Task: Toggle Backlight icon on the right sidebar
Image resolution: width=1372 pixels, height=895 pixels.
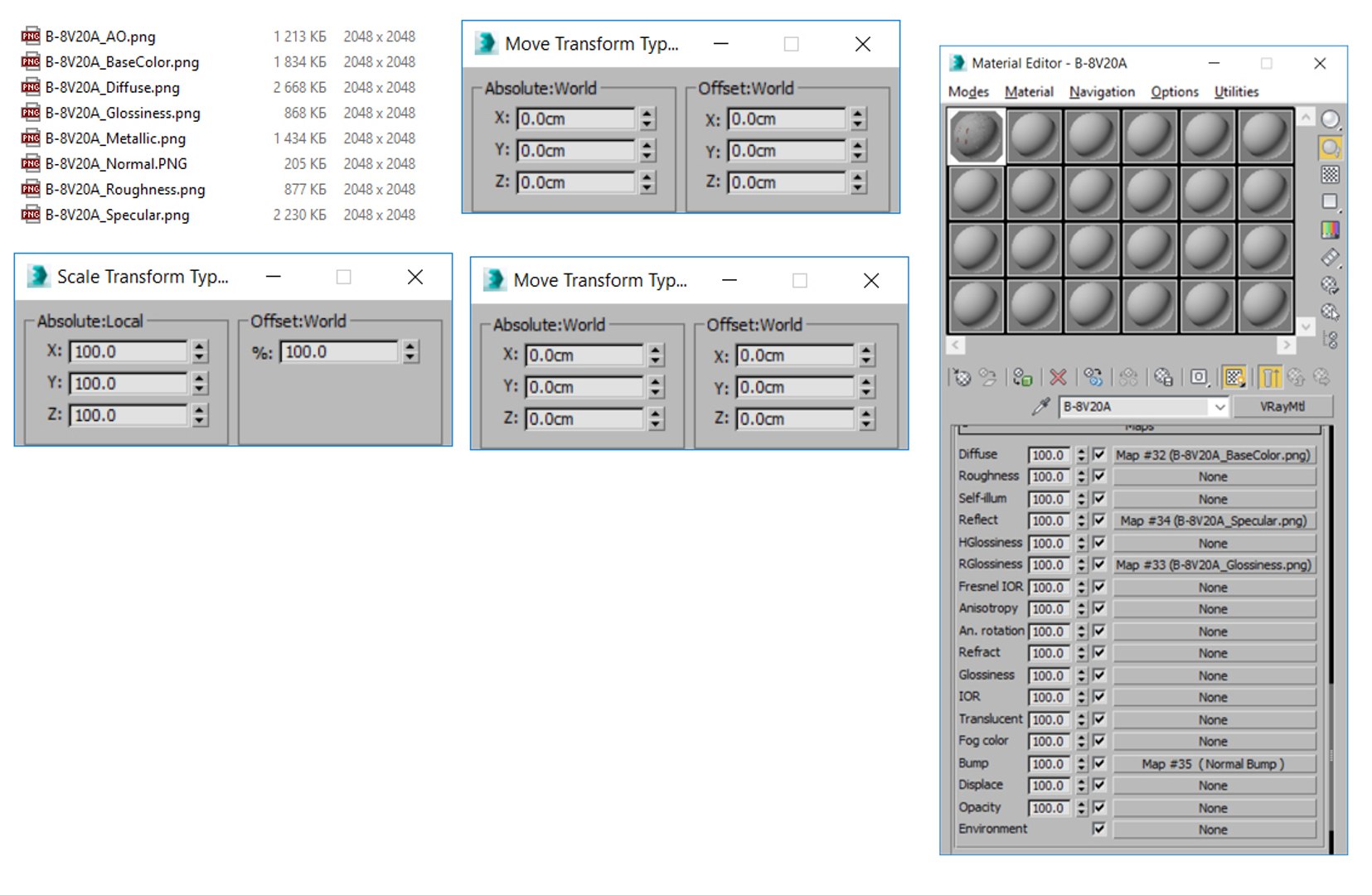Action: (x=1330, y=148)
